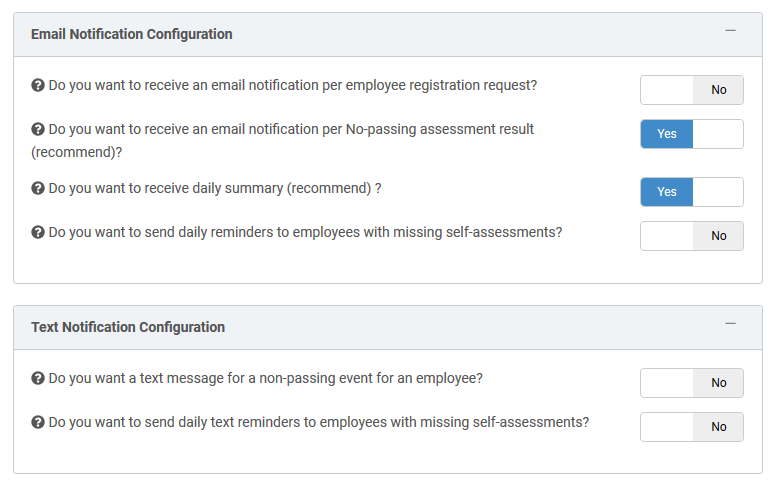
Task: Click the daily text reminders question label
Action: tap(318, 422)
